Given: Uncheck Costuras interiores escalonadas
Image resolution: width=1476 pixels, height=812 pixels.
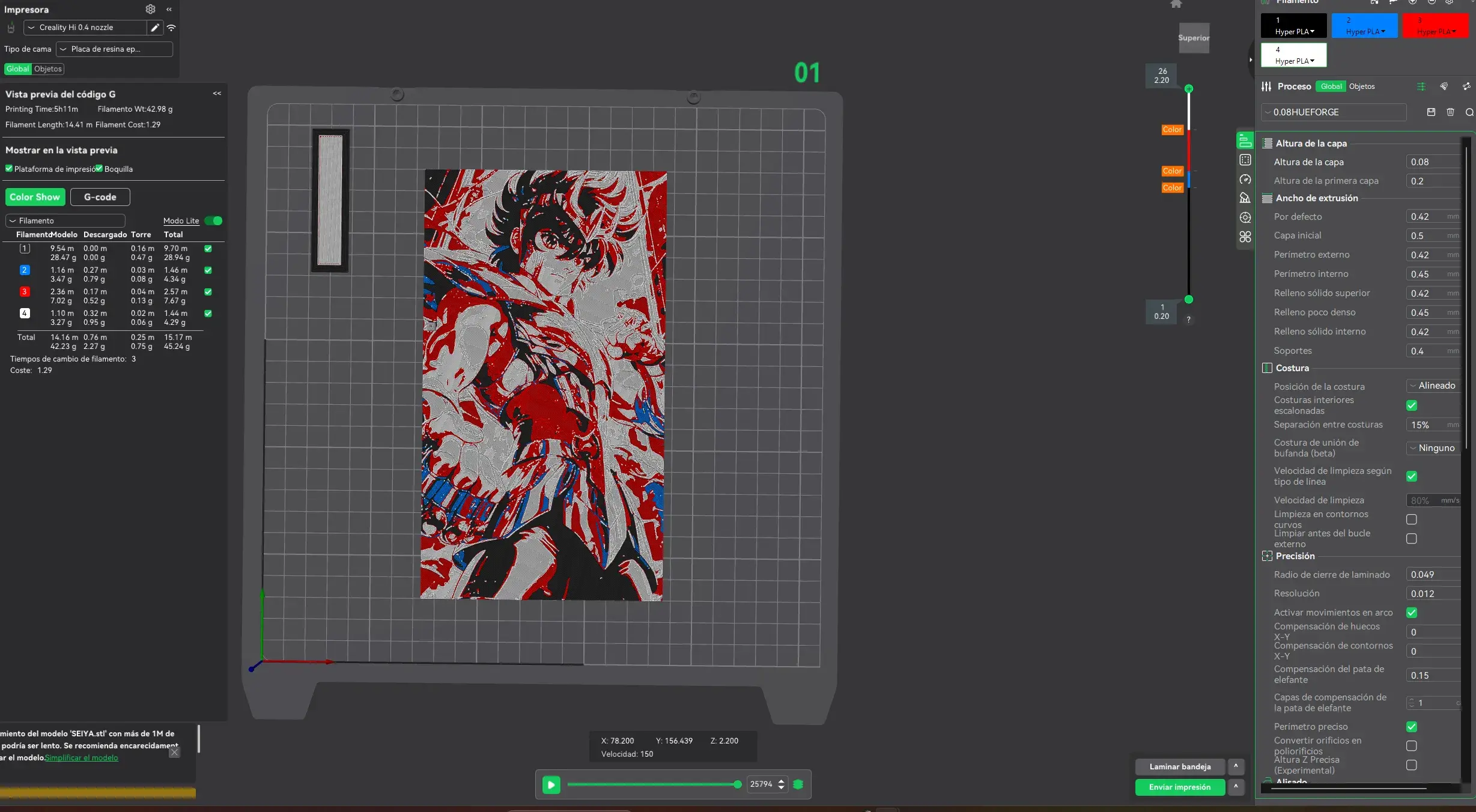Looking at the screenshot, I should click(1412, 405).
